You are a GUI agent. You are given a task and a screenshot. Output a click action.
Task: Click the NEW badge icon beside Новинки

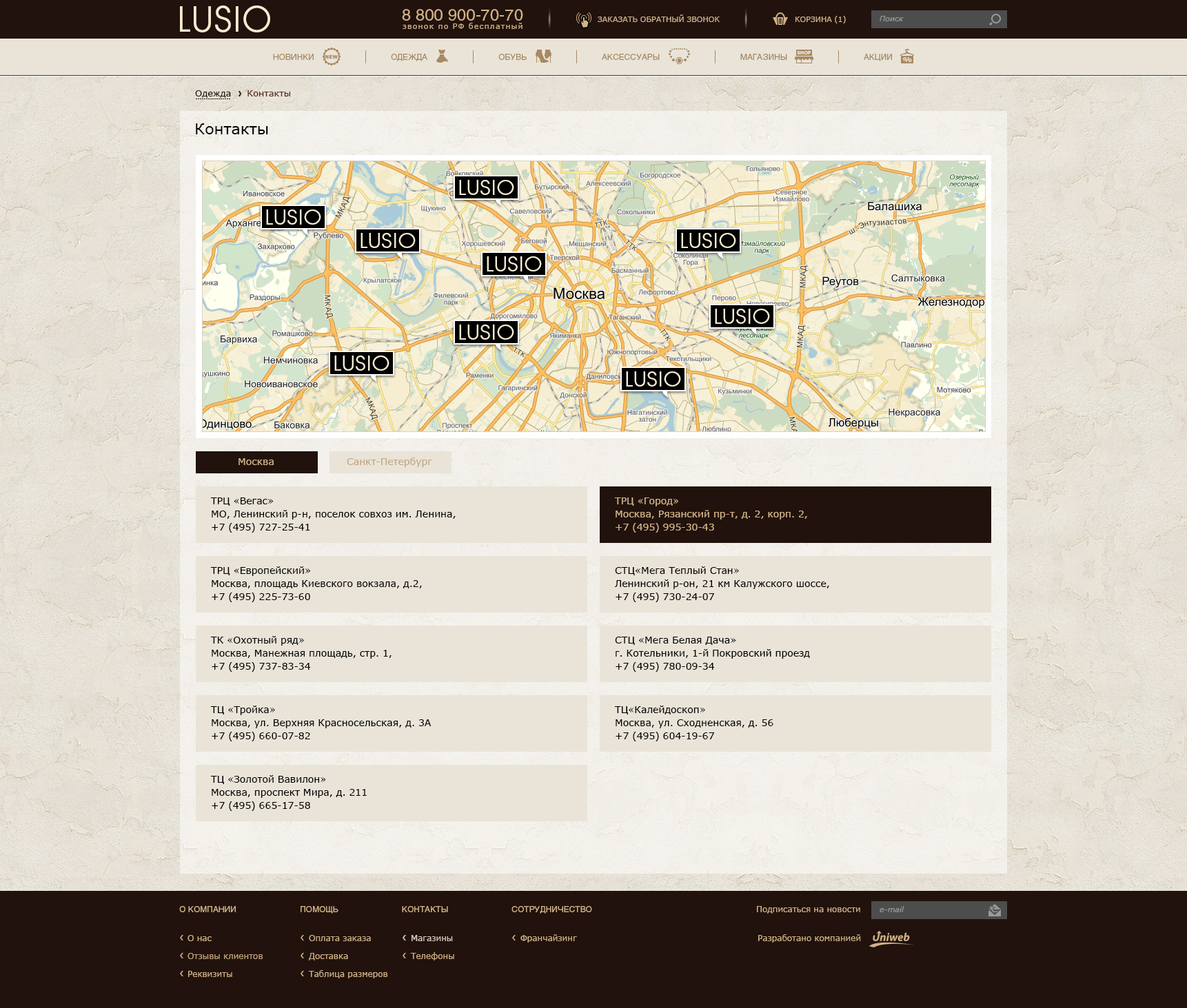332,56
